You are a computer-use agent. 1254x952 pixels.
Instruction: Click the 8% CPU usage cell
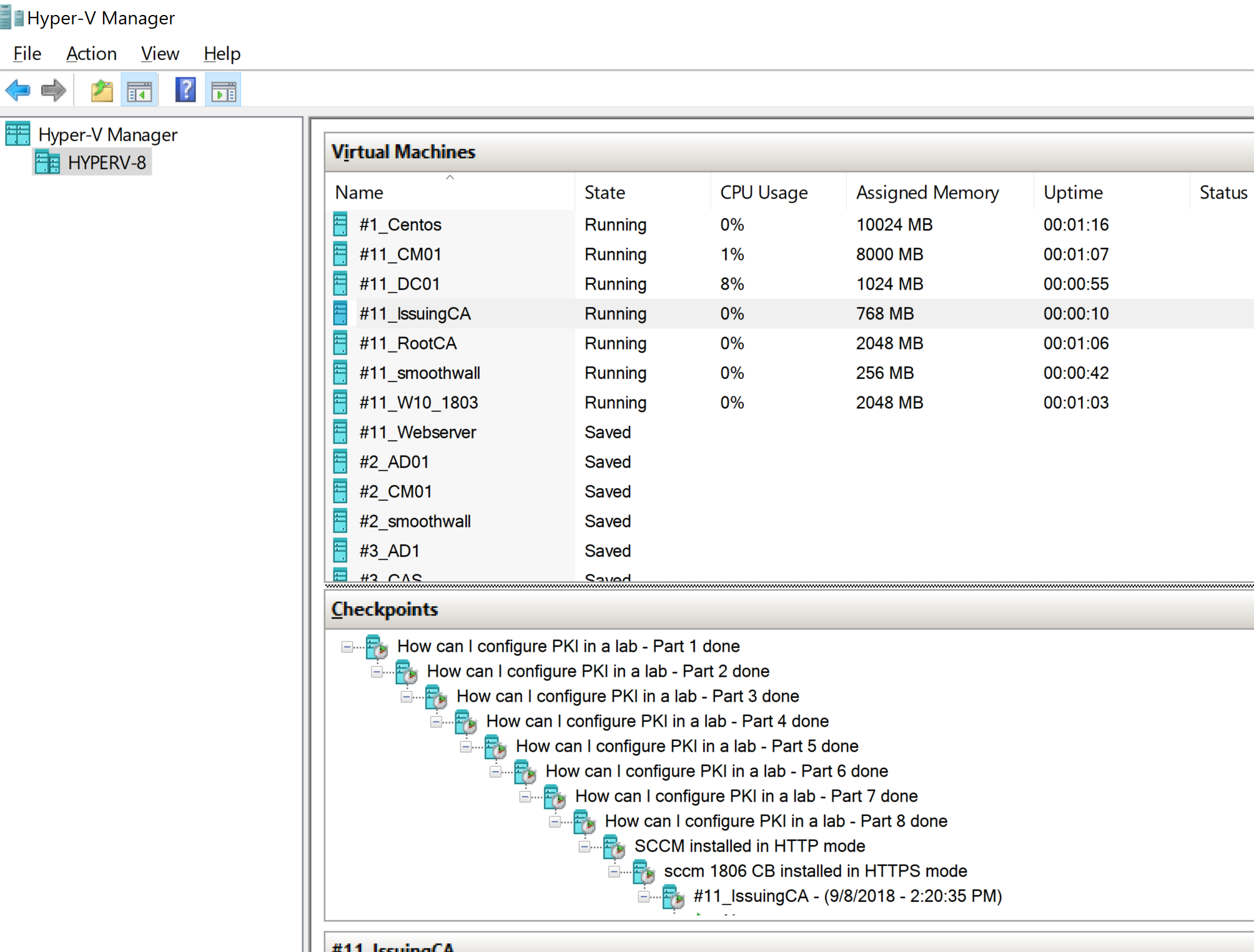(732, 283)
